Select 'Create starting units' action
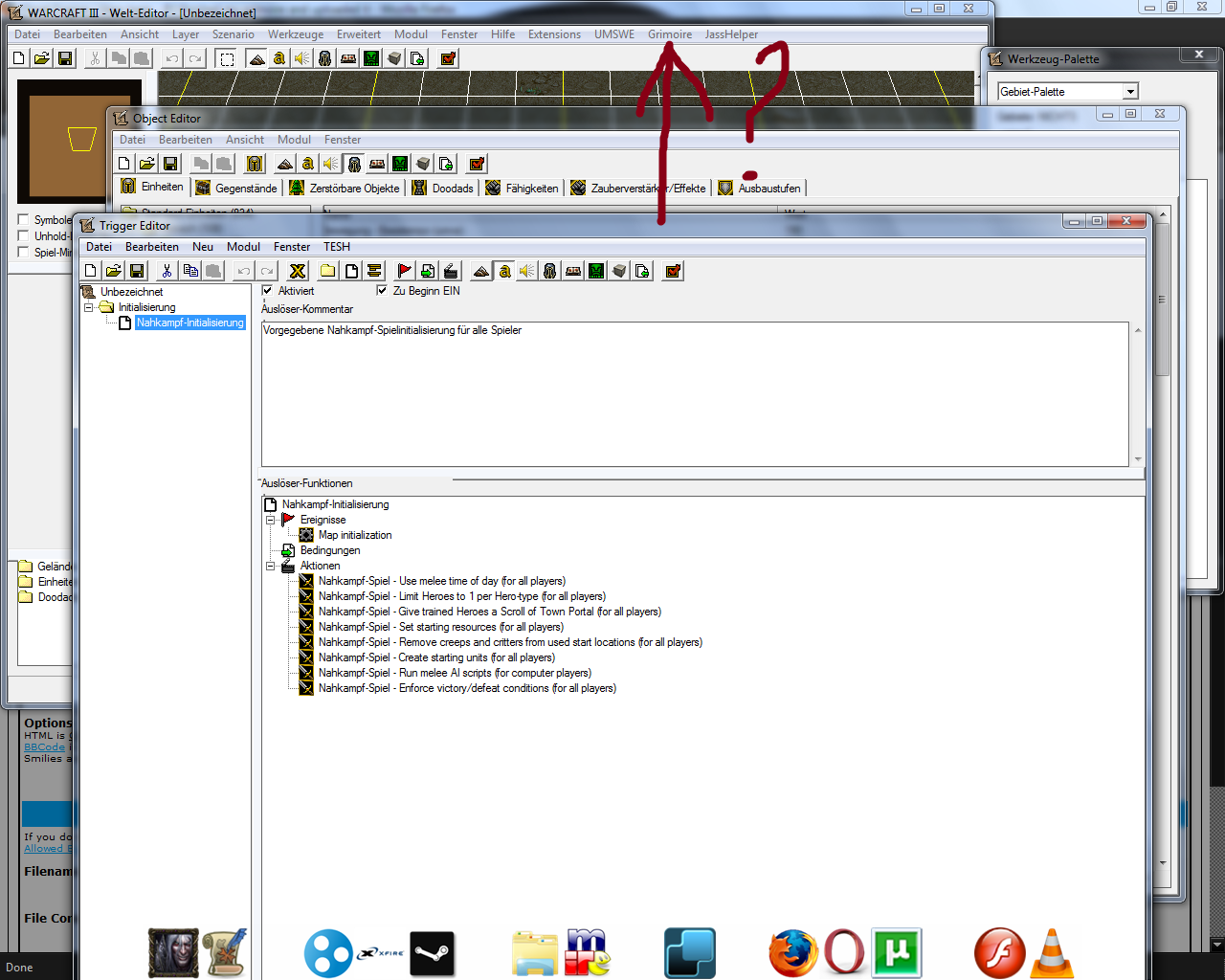1225x980 pixels. [x=436, y=657]
